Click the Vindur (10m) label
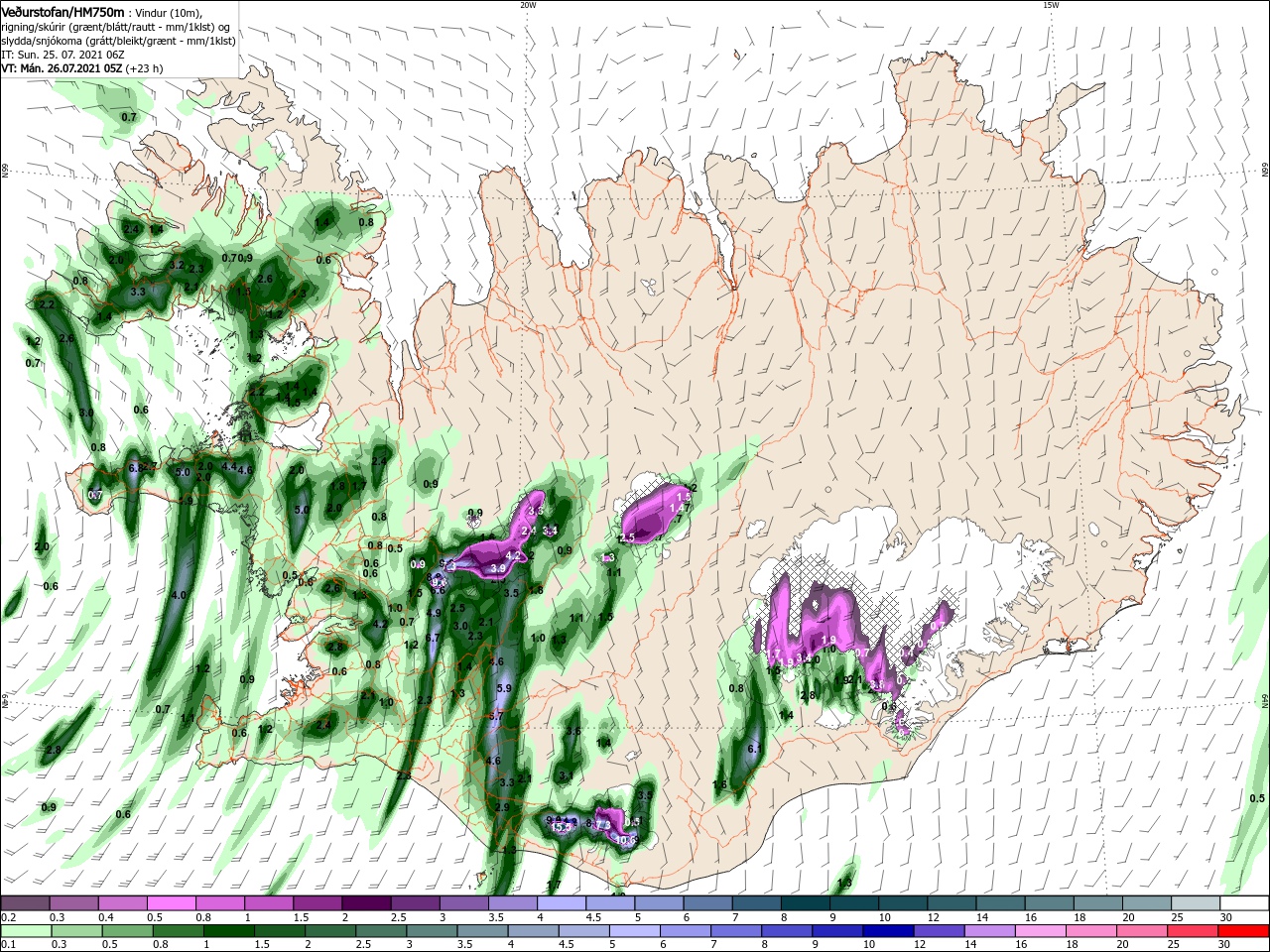This screenshot has height=952, width=1270. tap(167, 13)
